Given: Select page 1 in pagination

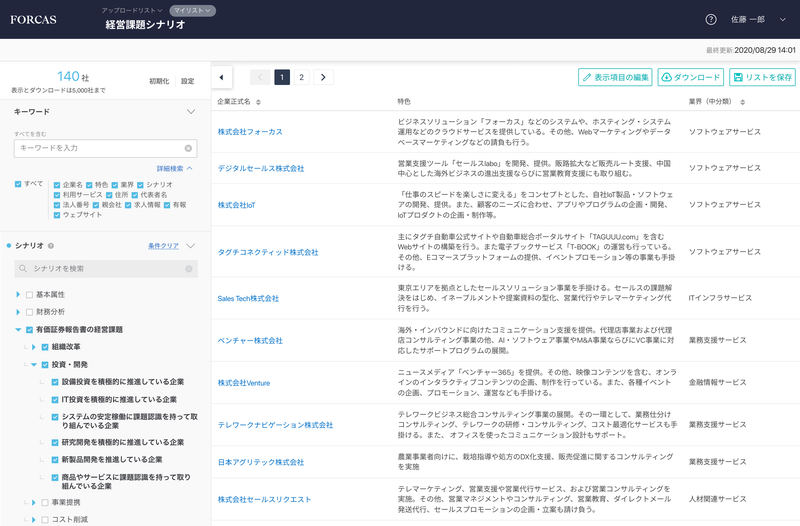Looking at the screenshot, I should (x=282, y=77).
